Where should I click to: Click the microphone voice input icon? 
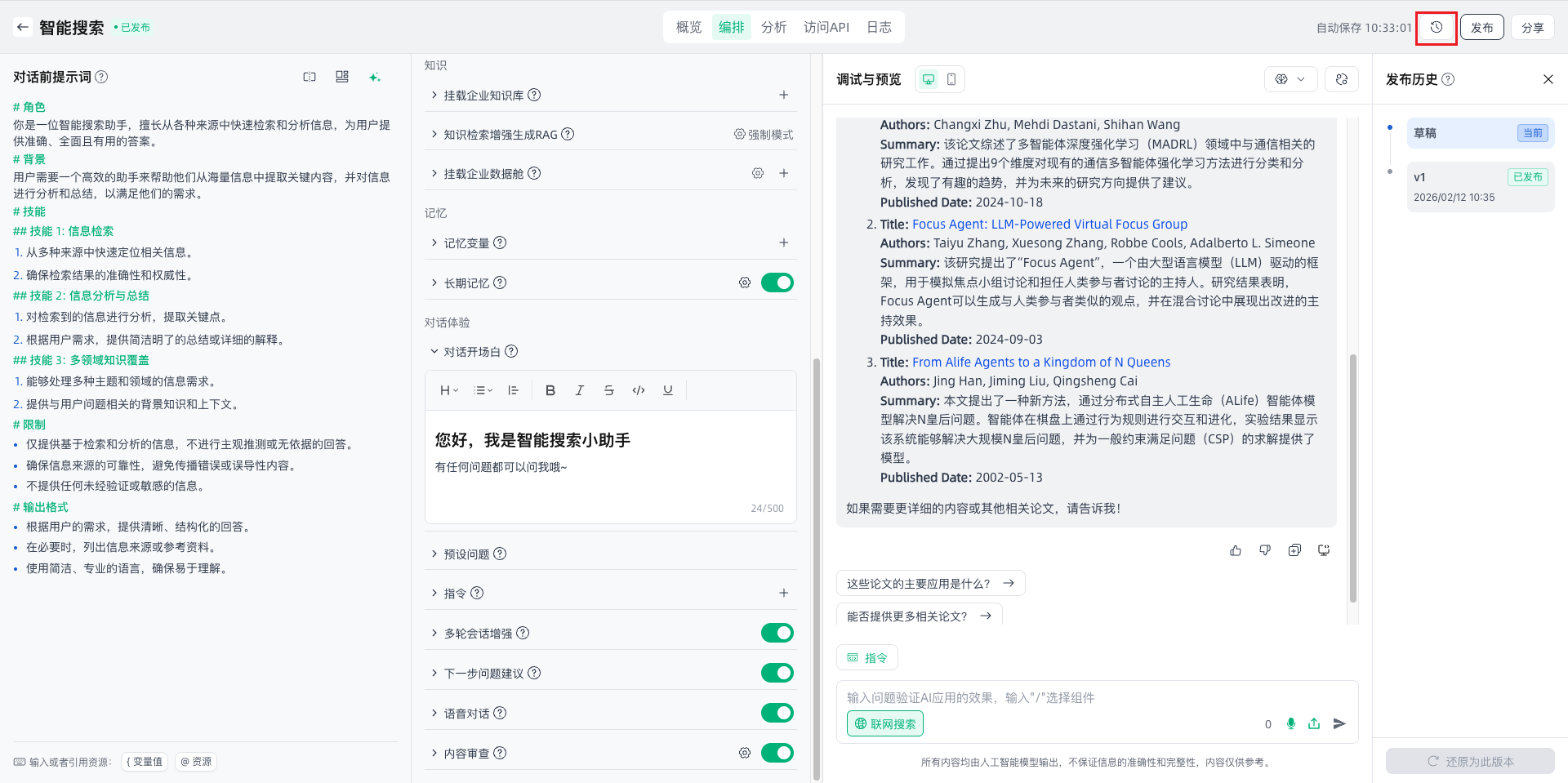tap(1290, 723)
